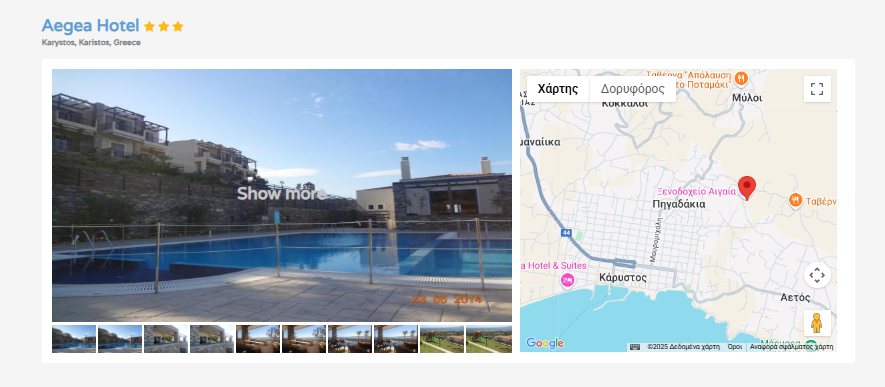Click the Google logo on the map
Screen dimensions: 885x387
[544, 343]
